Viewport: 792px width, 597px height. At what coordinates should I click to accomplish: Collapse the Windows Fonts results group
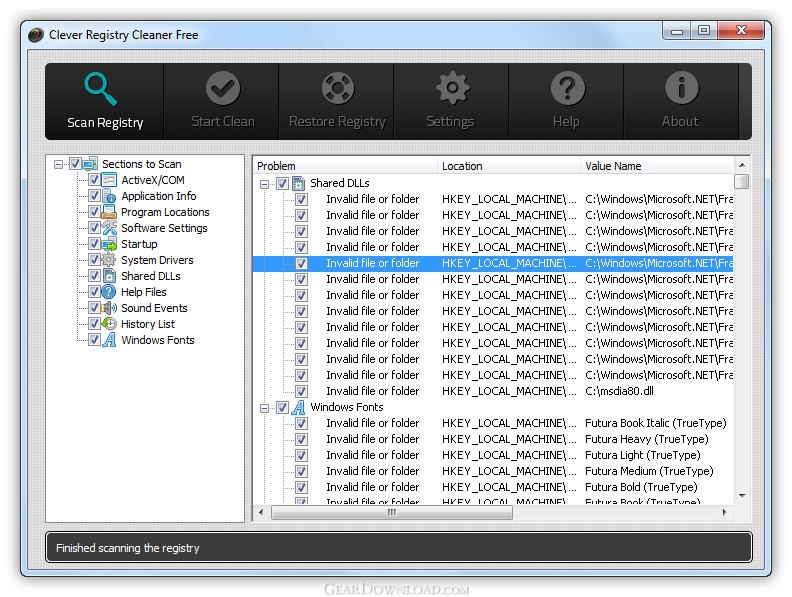264,408
